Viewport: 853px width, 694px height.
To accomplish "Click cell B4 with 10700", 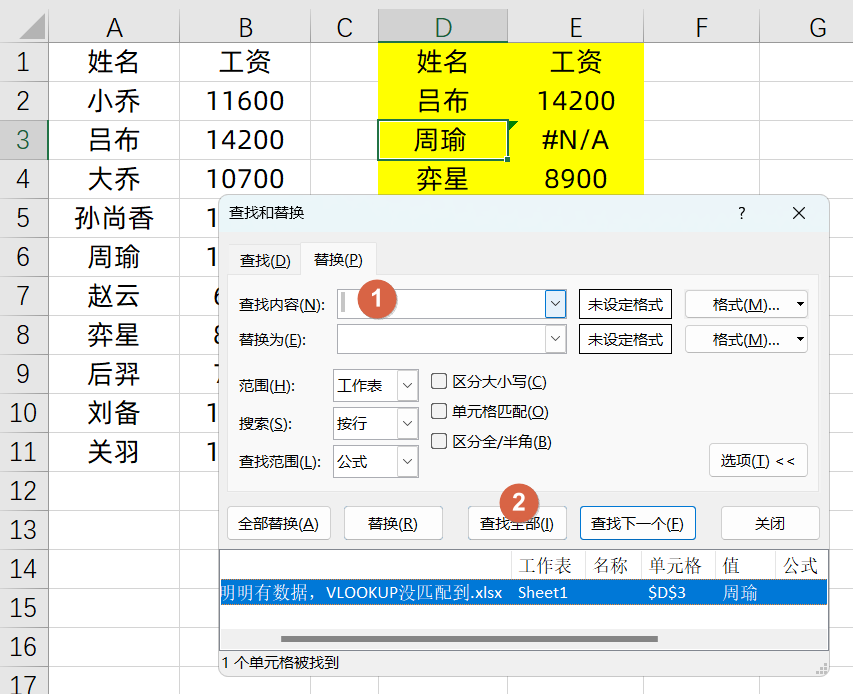I will point(245,179).
